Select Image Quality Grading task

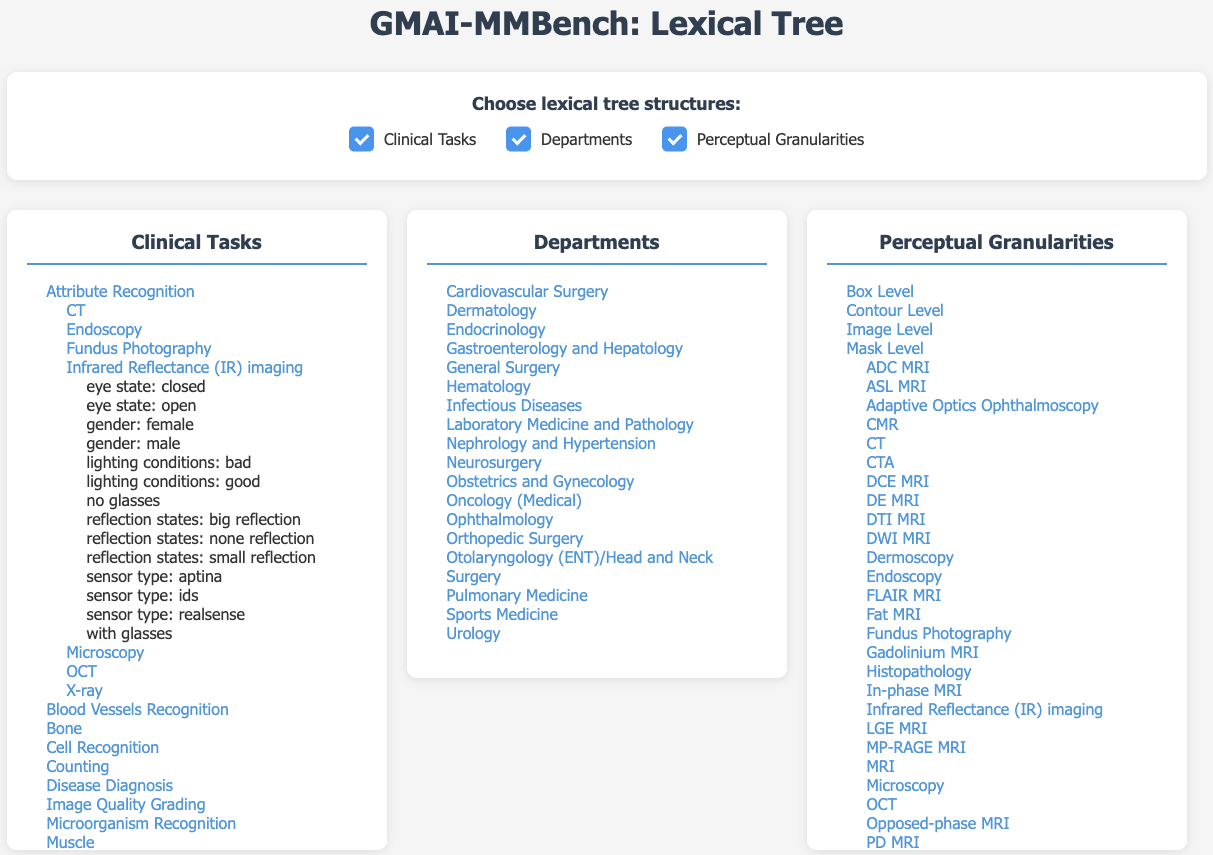click(126, 804)
